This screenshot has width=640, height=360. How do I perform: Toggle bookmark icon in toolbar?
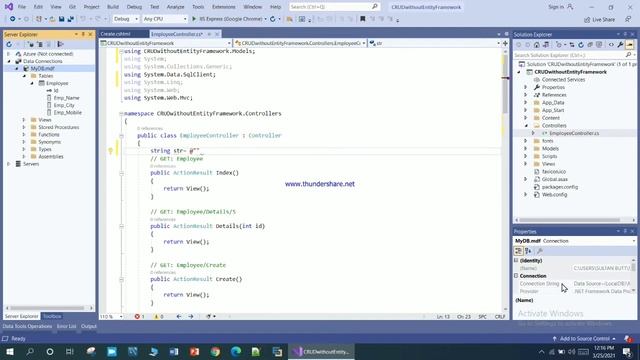(362, 19)
